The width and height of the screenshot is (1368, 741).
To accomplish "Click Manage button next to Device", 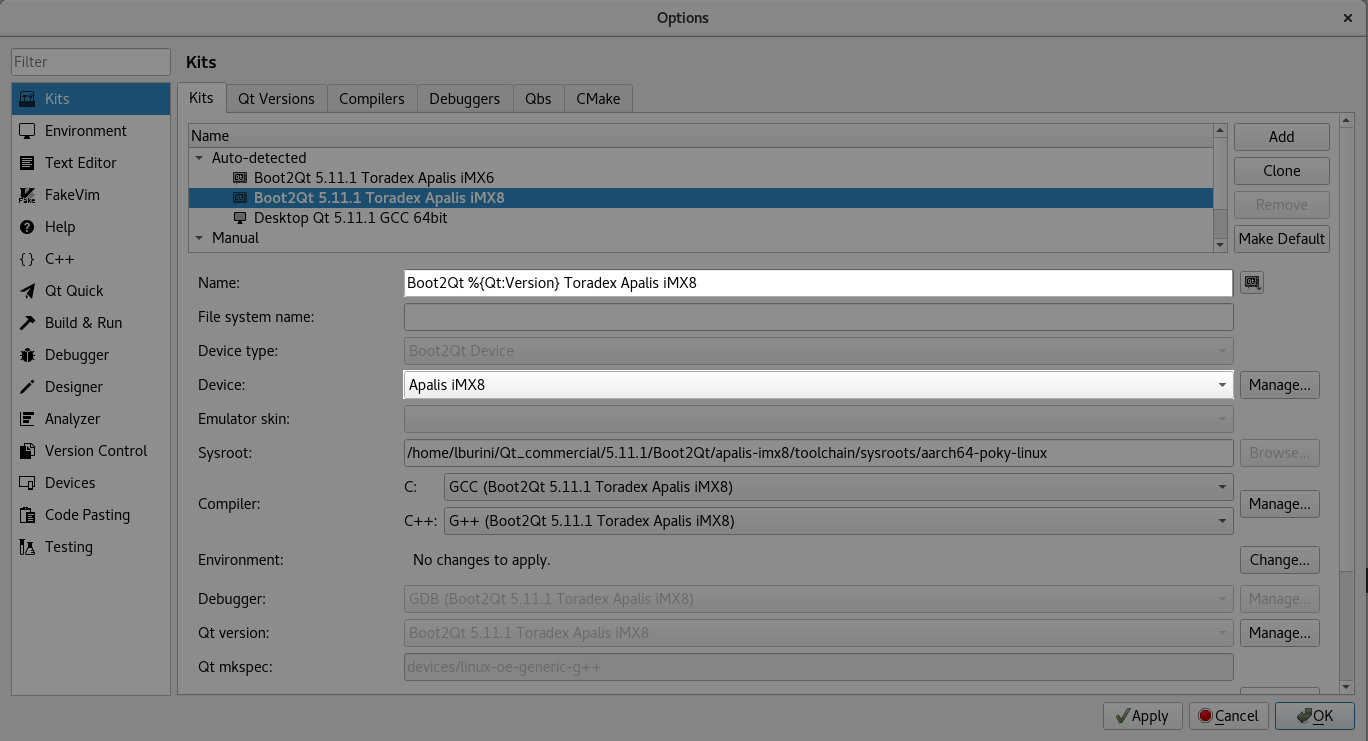I will tap(1280, 385).
